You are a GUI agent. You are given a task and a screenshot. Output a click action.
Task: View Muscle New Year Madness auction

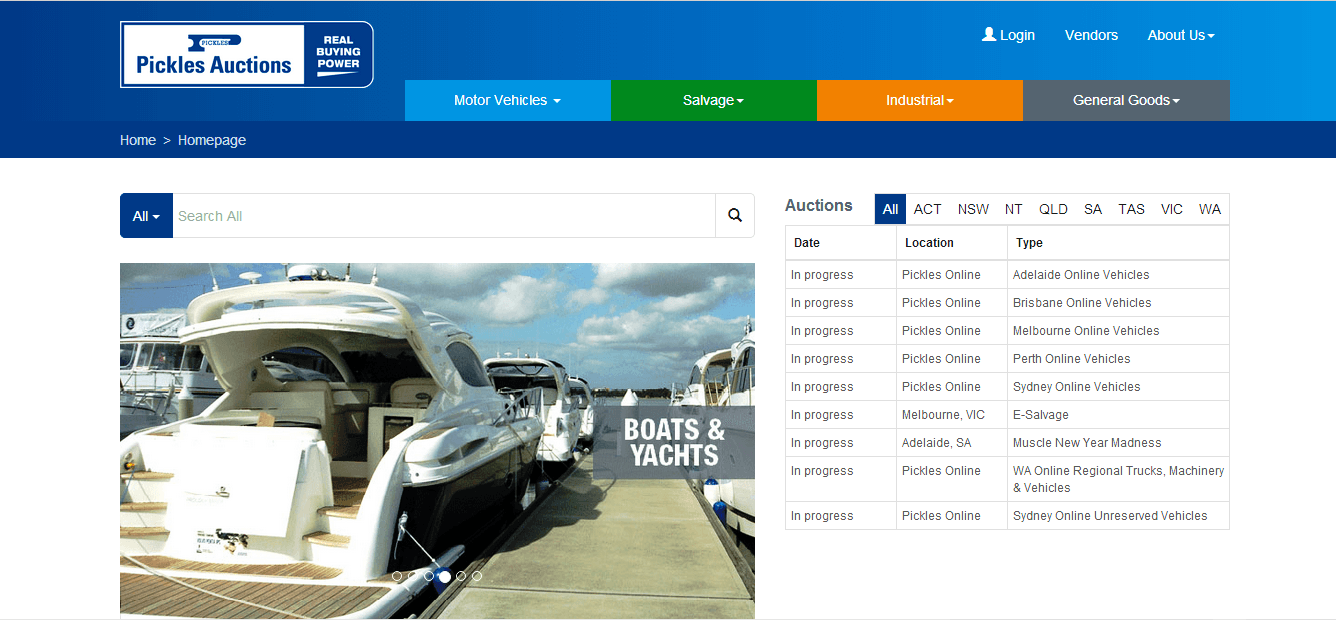click(1087, 443)
